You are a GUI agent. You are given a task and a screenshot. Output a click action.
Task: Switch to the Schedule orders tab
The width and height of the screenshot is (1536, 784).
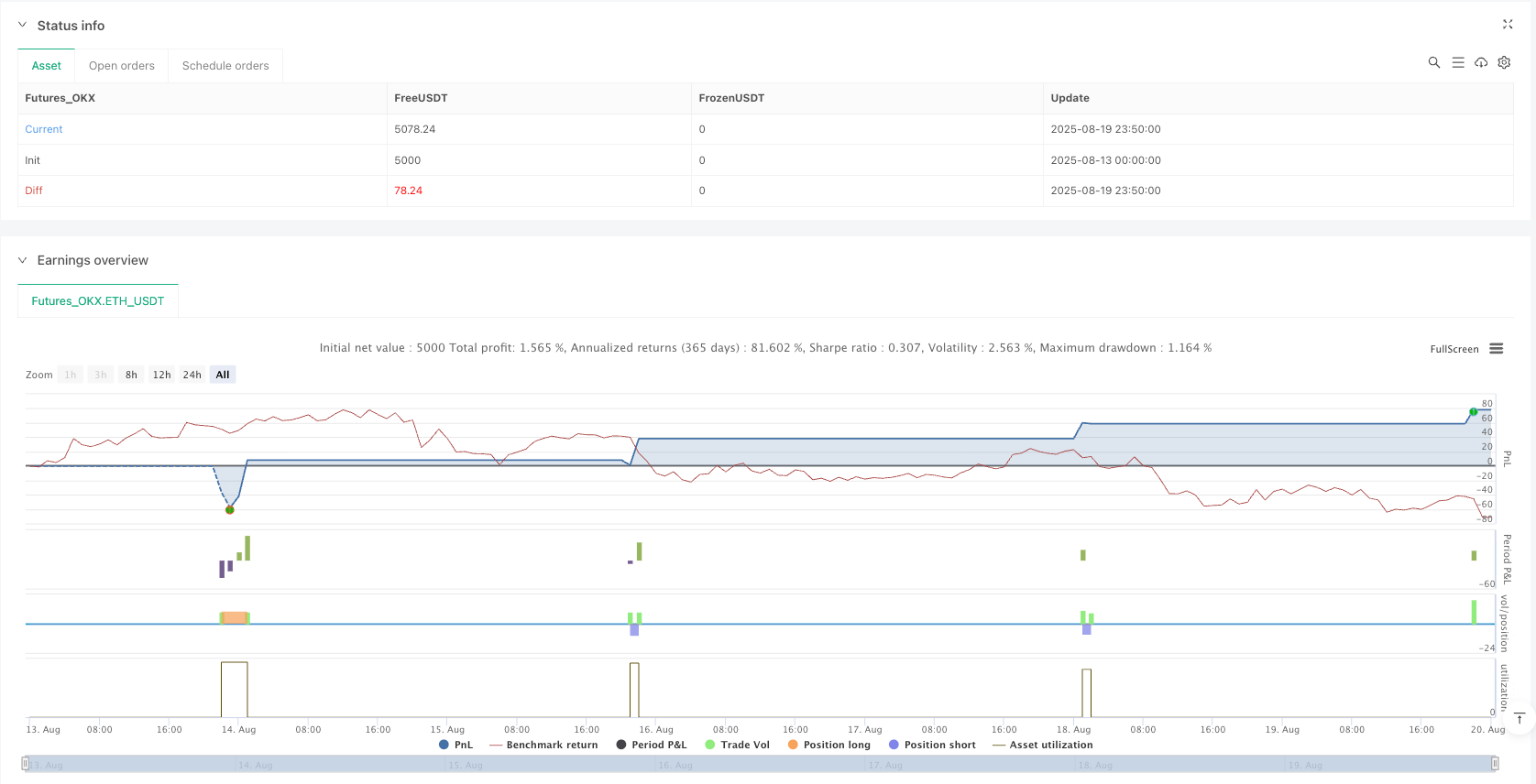(x=225, y=66)
